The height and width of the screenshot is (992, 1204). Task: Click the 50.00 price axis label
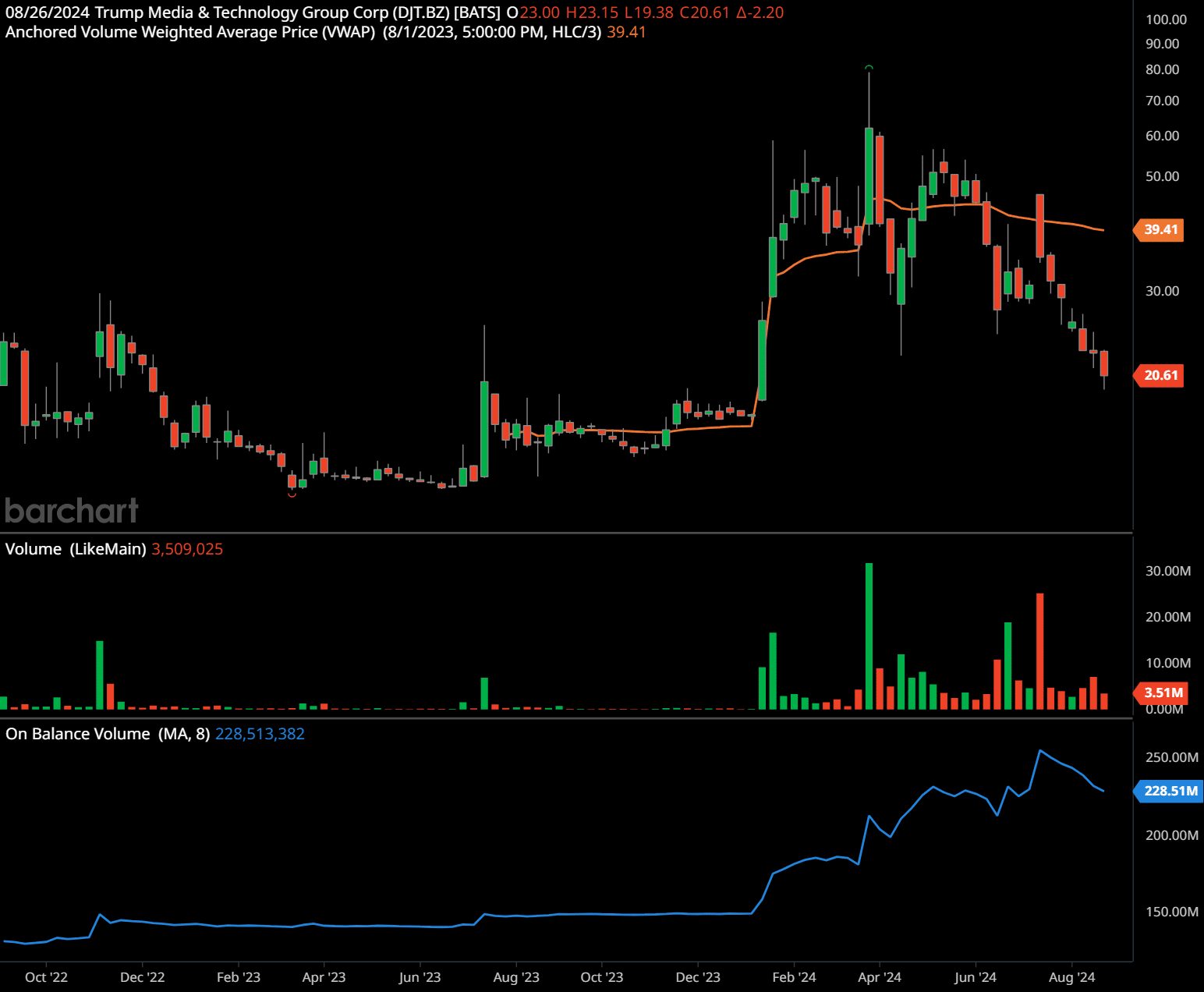[x=1162, y=176]
